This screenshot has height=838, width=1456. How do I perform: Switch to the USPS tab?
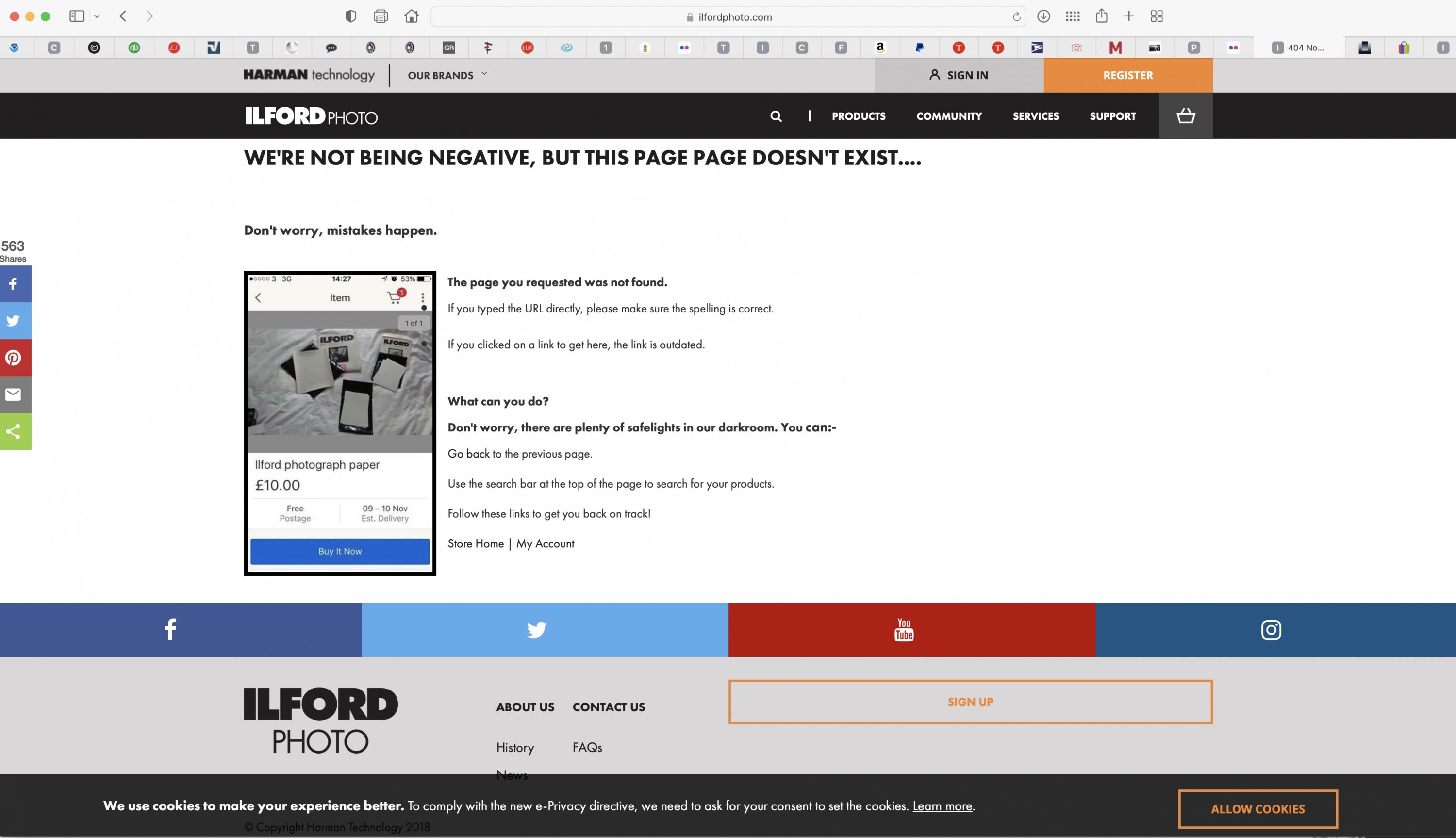(1037, 48)
